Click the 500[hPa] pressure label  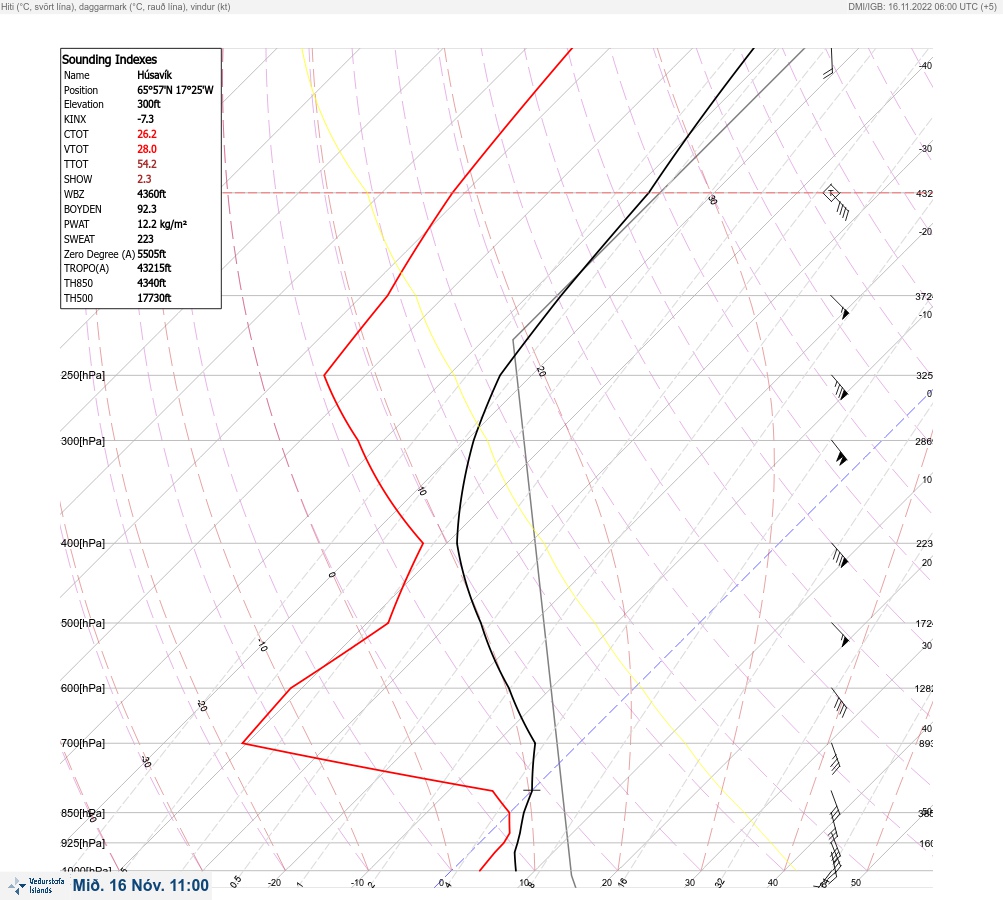coord(83,623)
